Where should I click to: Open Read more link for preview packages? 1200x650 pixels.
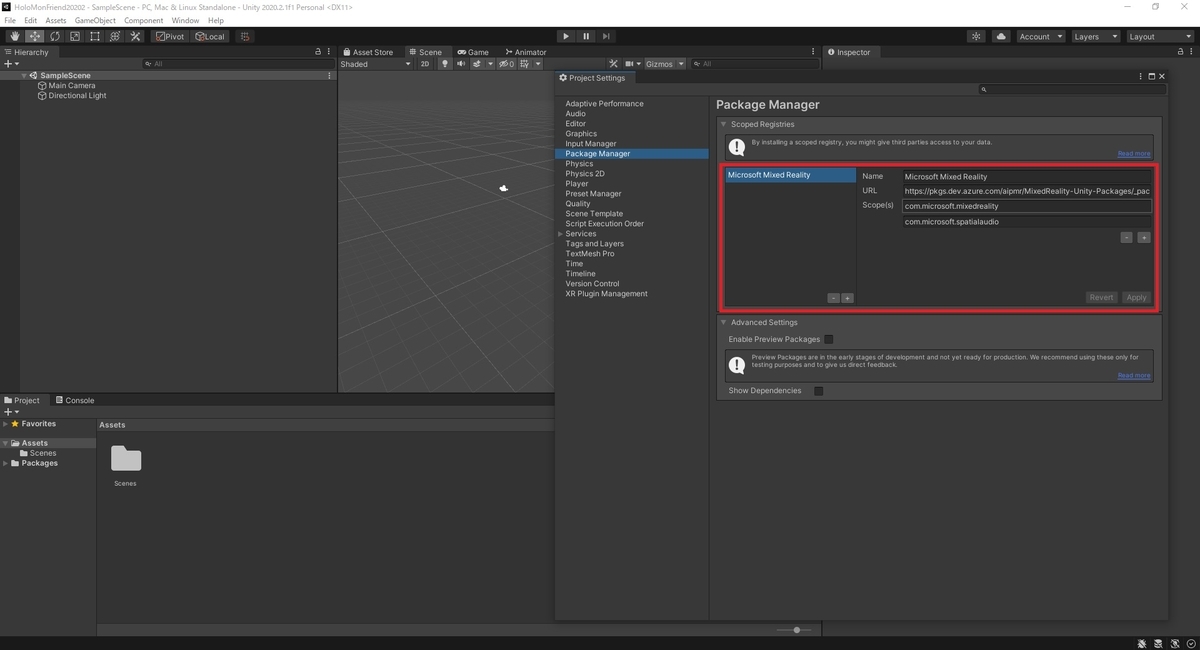[x=1134, y=375]
